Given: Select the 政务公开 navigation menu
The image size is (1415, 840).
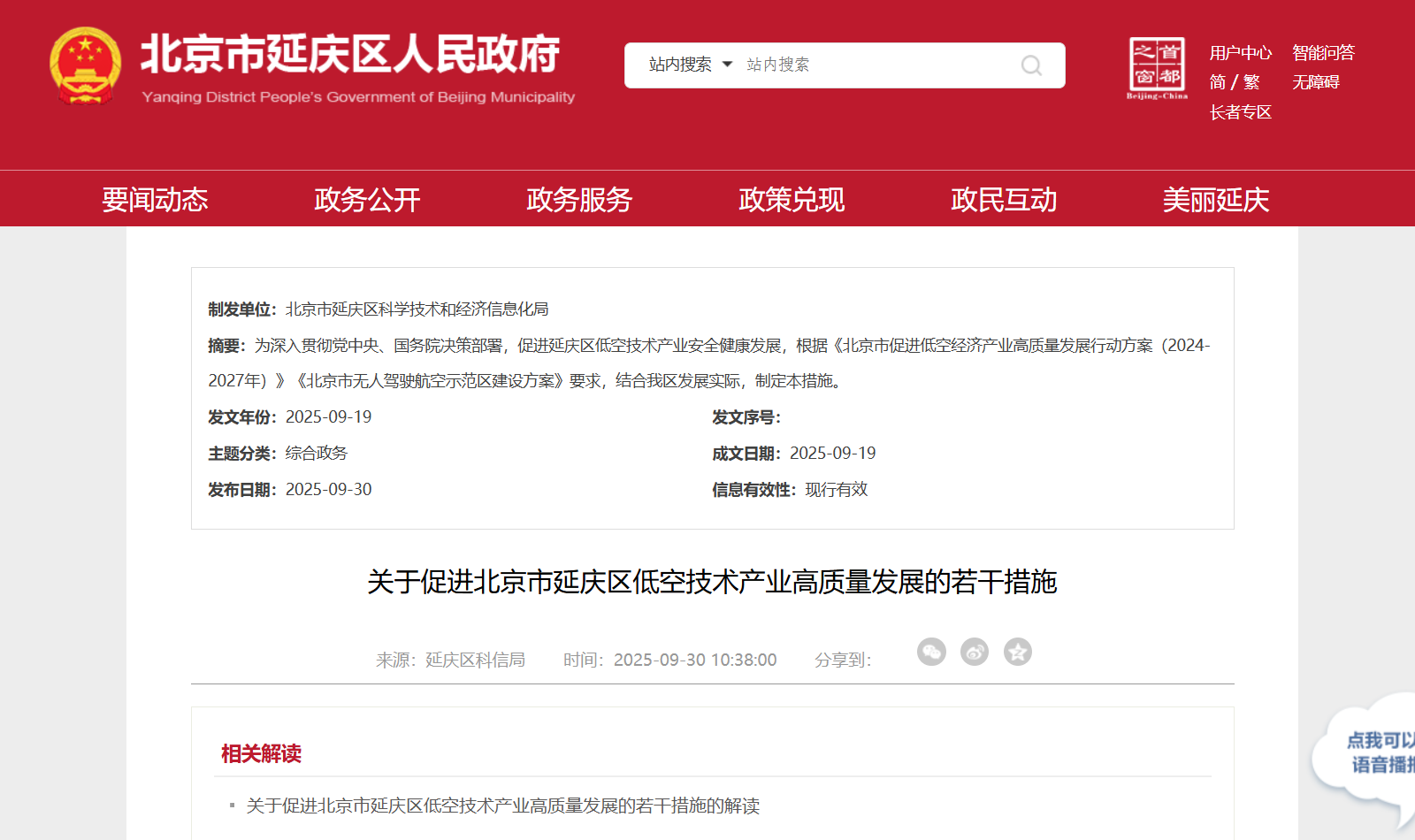Looking at the screenshot, I should pyautogui.click(x=366, y=200).
